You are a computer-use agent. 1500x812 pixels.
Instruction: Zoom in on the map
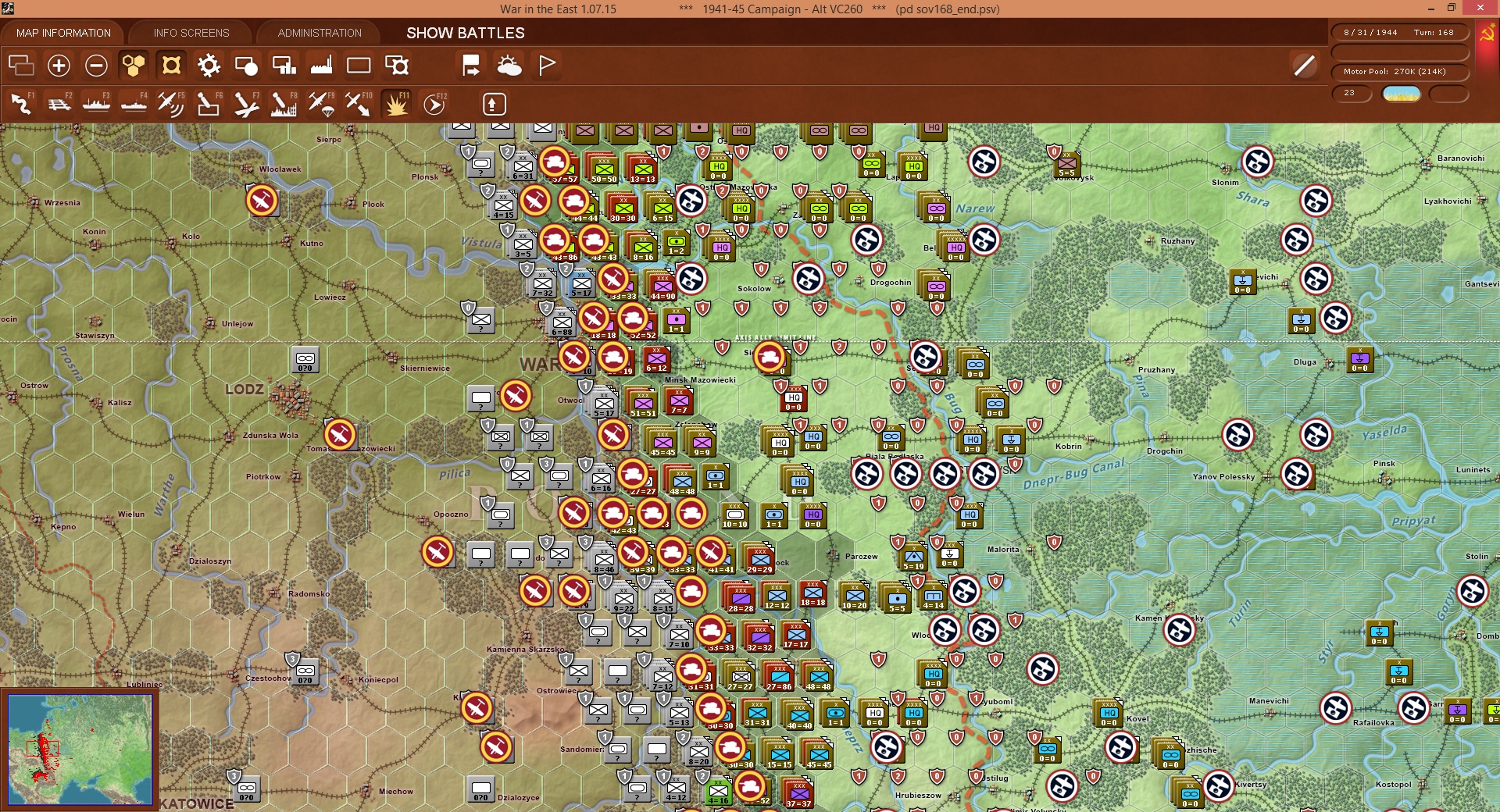(x=59, y=66)
